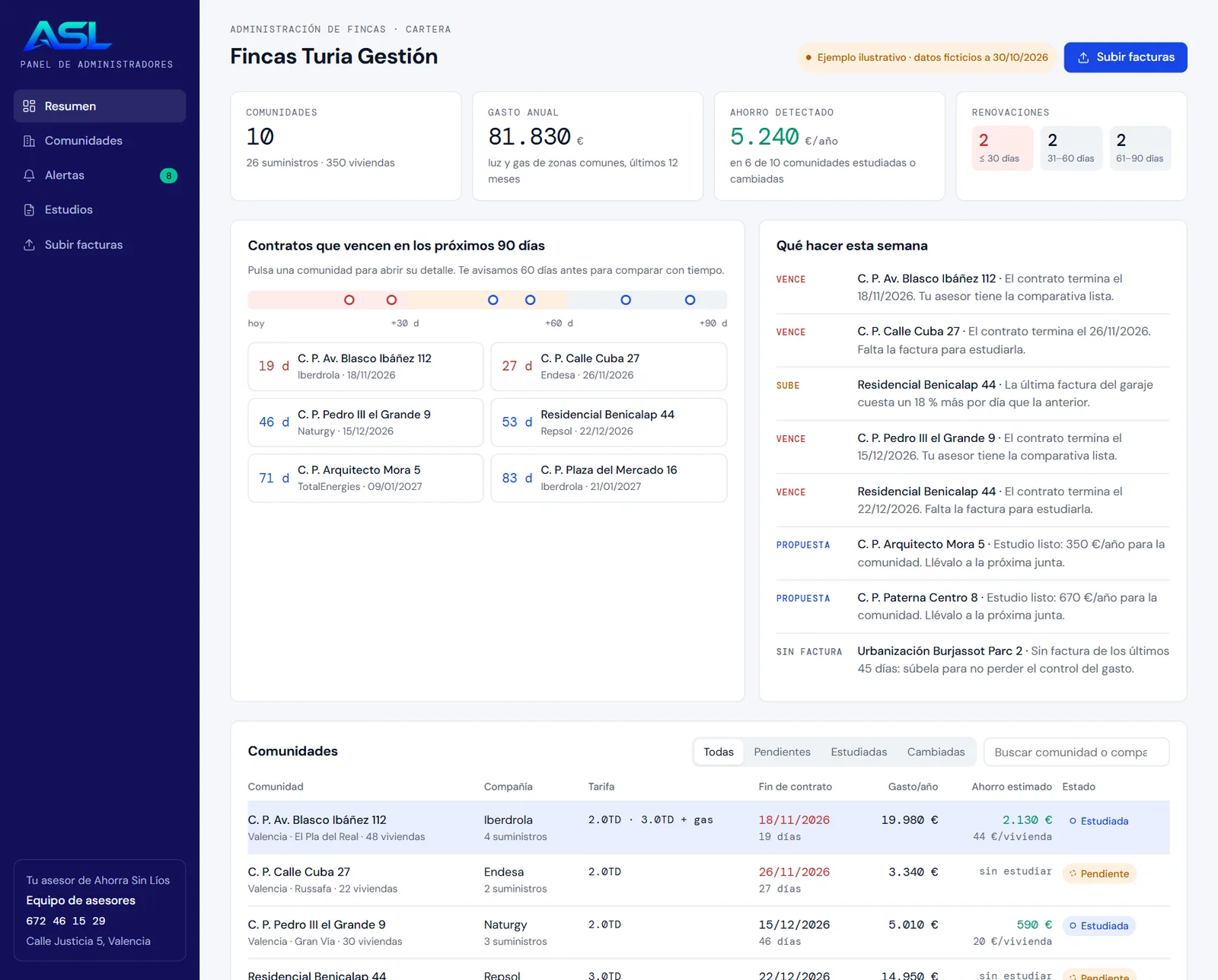This screenshot has height=980, width=1218.
Task: Open Estudios in the sidebar
Action: [x=100, y=210]
